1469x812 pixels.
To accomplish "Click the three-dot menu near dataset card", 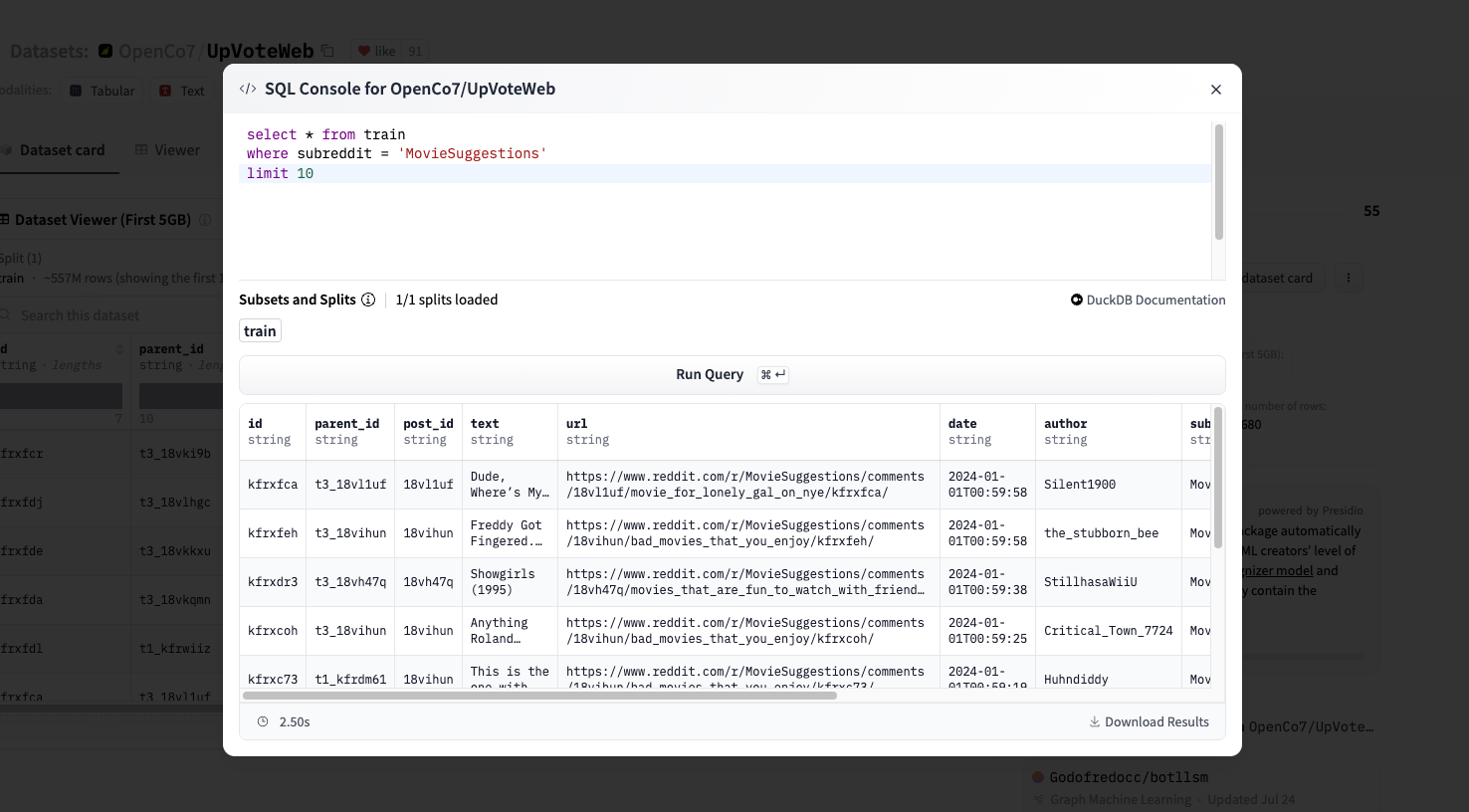I will (x=1349, y=278).
